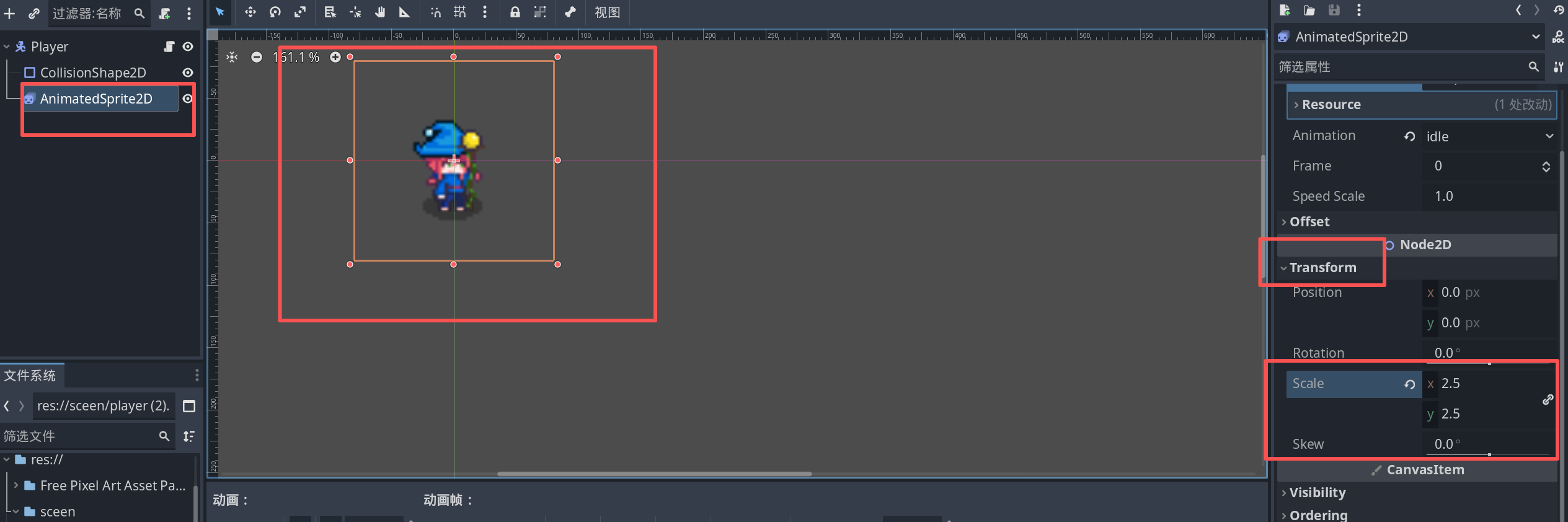
Task: Open inspector property tools menu
Action: click(x=1558, y=67)
